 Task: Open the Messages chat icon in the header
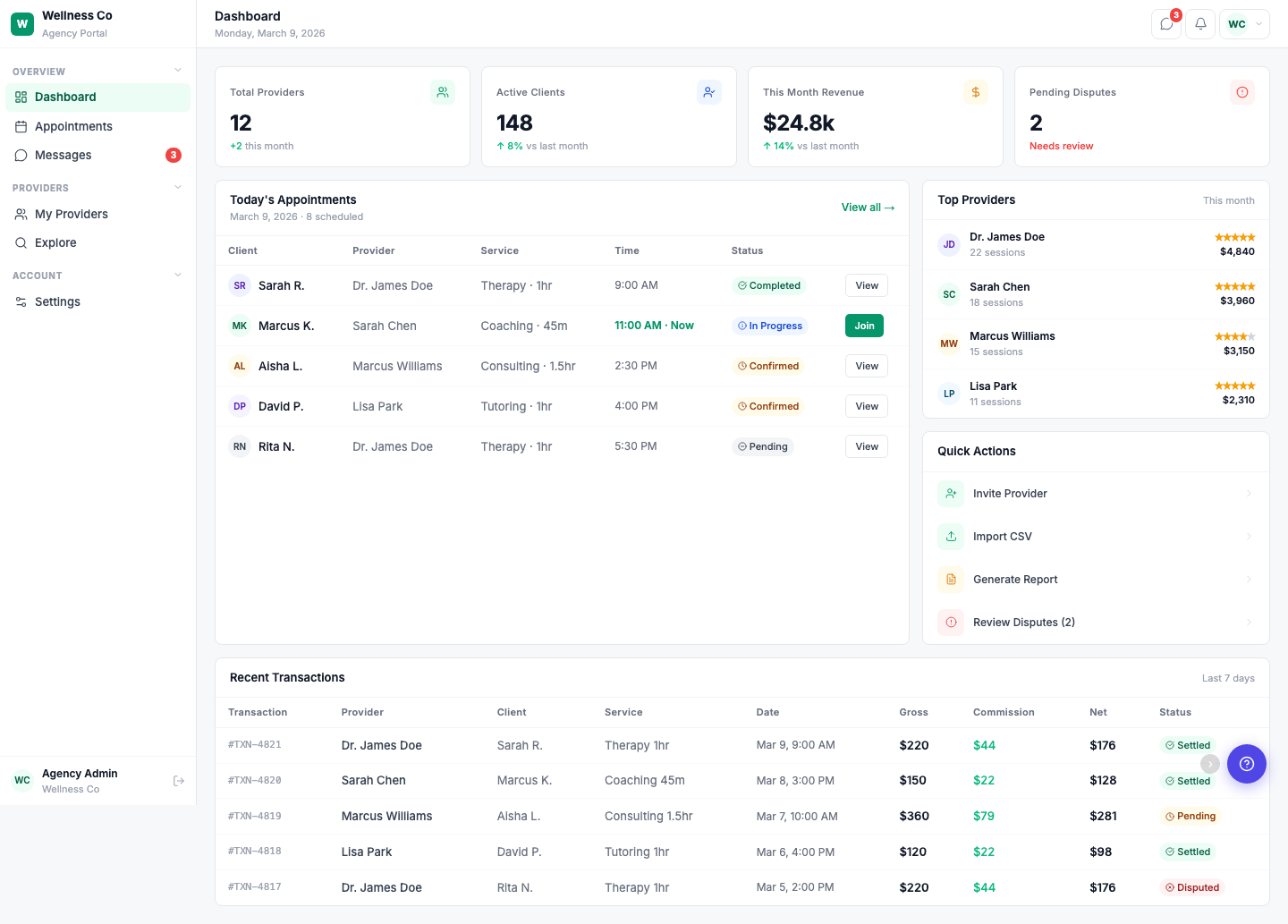(x=1165, y=24)
